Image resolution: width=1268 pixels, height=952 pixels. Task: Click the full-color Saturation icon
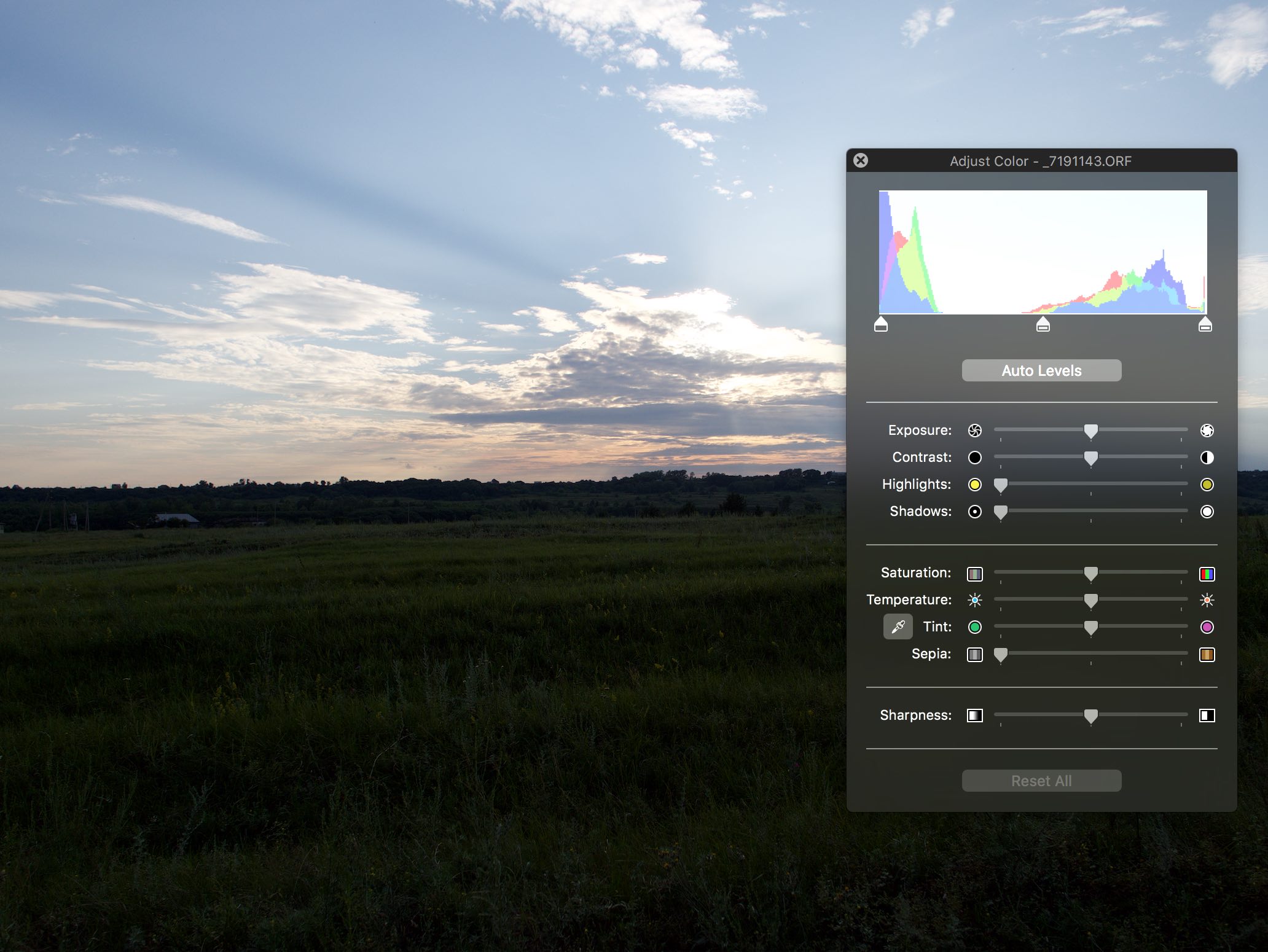[x=1207, y=574]
